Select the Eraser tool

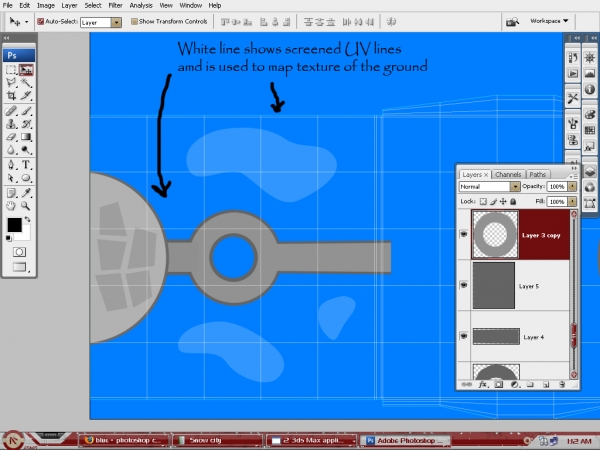(11, 137)
